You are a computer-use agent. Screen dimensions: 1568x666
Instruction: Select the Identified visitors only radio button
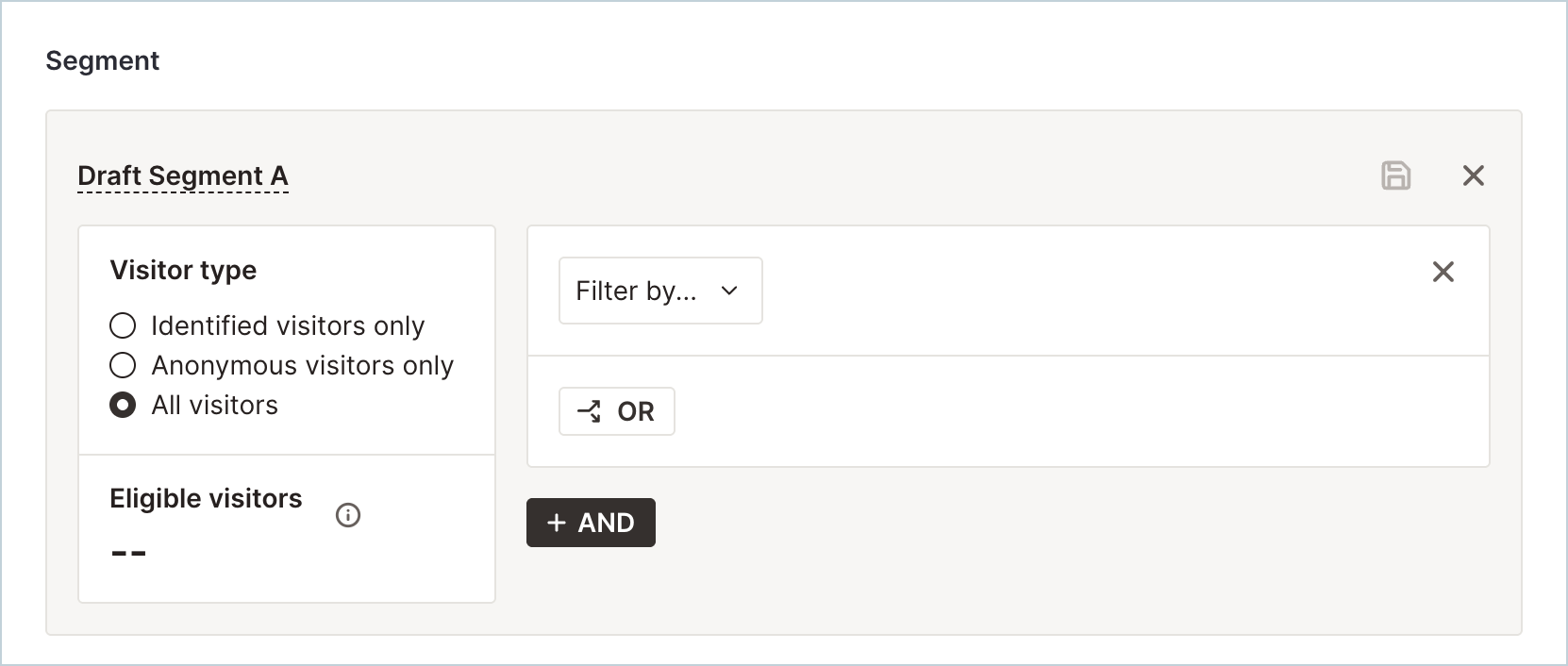(x=123, y=325)
